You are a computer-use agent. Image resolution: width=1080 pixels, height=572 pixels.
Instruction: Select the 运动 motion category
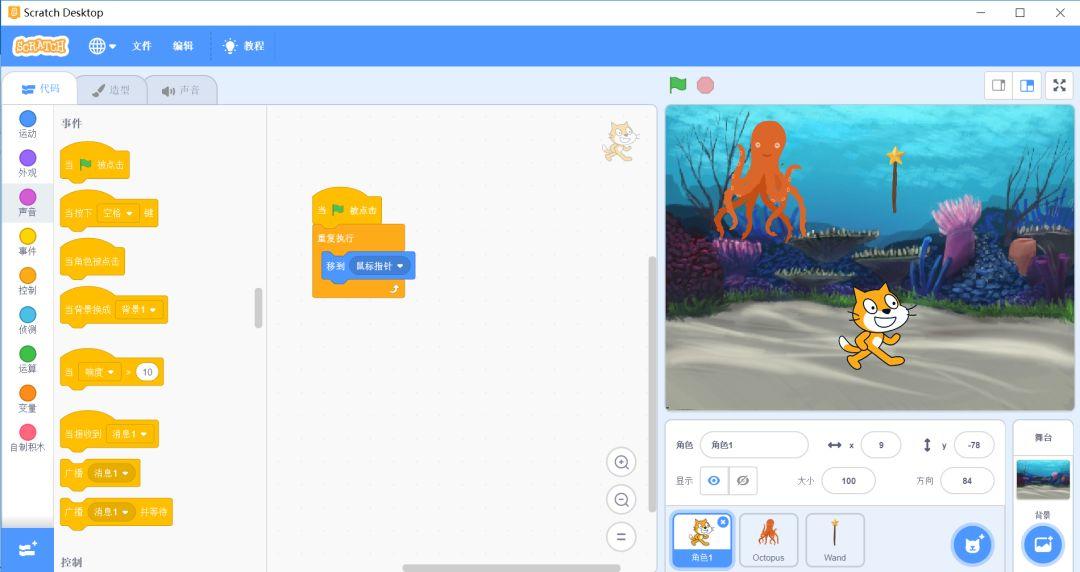[28, 124]
